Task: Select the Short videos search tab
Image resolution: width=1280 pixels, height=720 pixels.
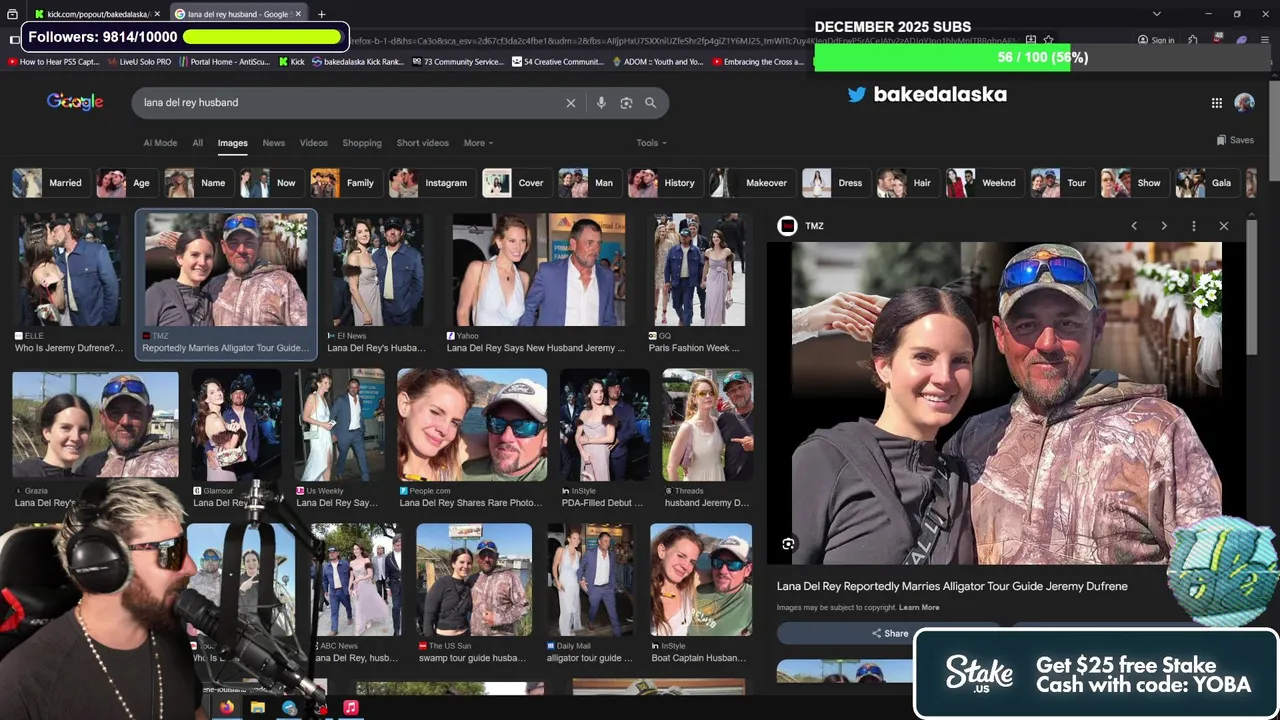Action: pos(422,143)
